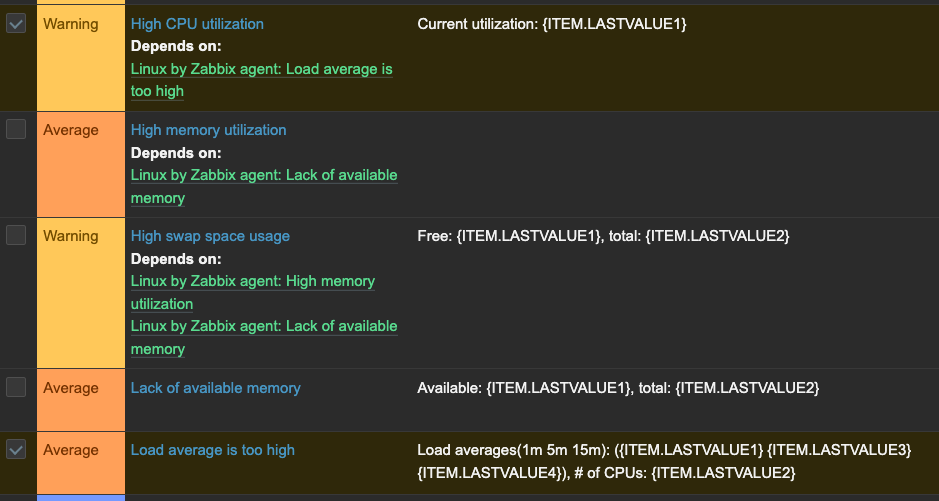Follow swap dependency link to Lack of available memory
The width and height of the screenshot is (939, 501).
pyautogui.click(x=264, y=337)
